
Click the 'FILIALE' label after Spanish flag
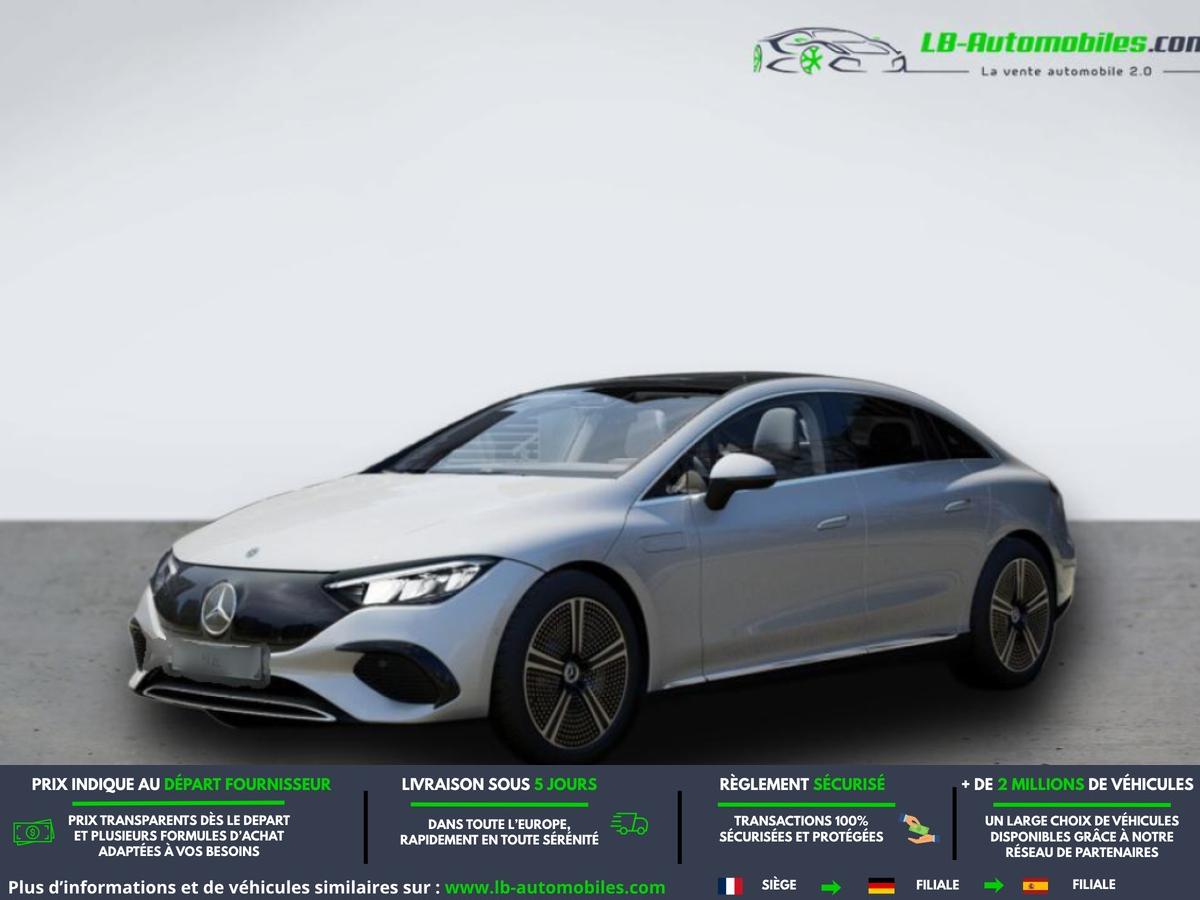point(1094,885)
